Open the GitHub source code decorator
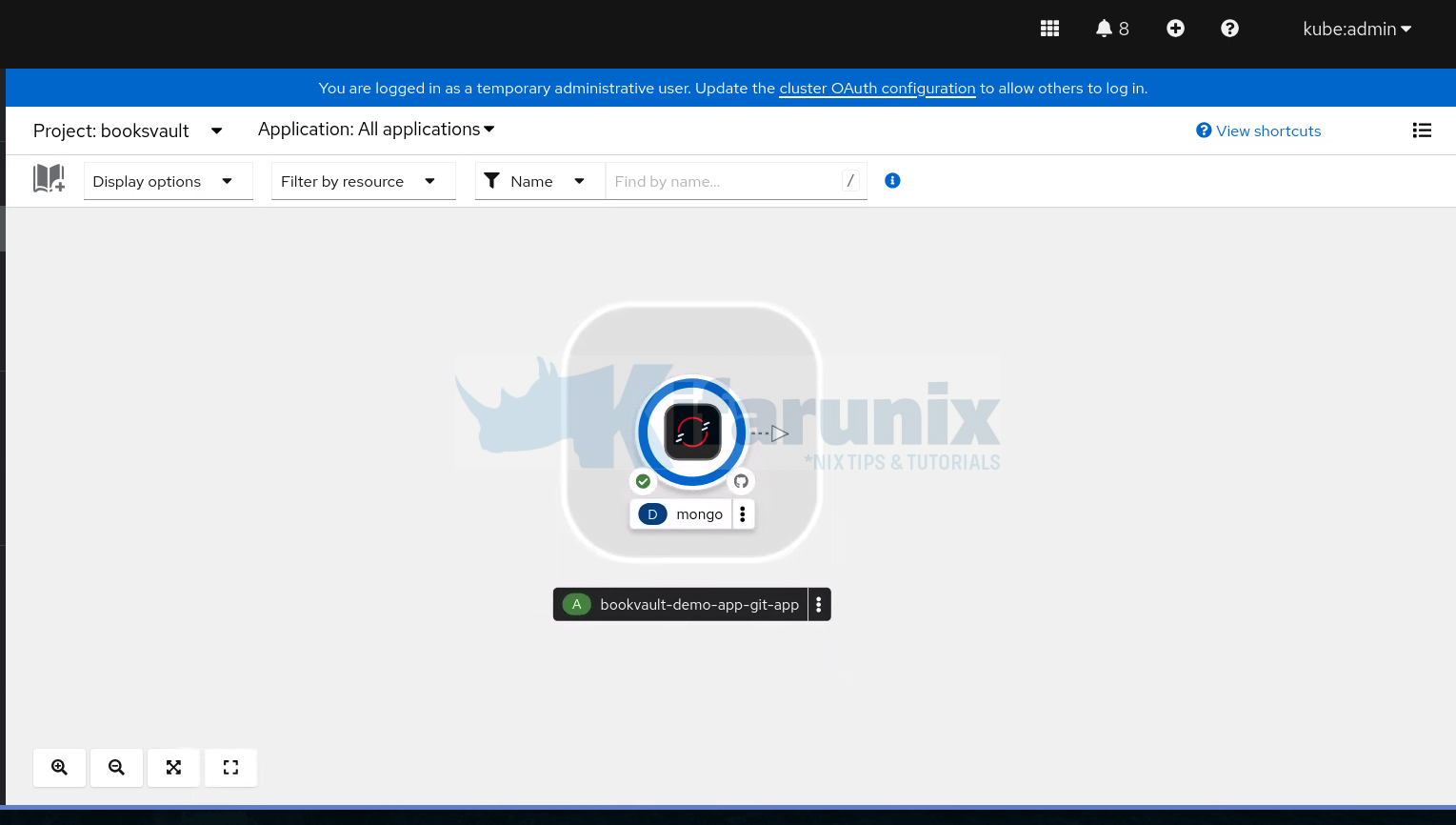 coord(741,481)
